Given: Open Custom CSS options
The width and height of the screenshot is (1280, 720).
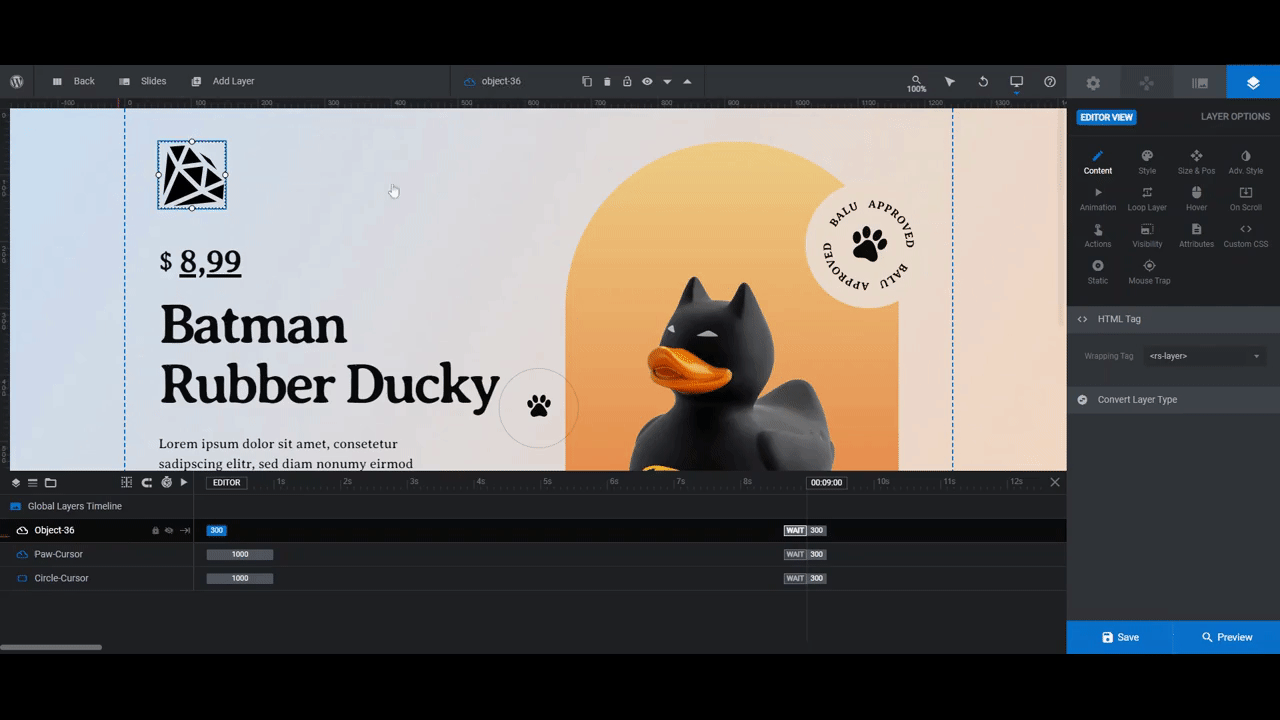Looking at the screenshot, I should click(x=1246, y=236).
